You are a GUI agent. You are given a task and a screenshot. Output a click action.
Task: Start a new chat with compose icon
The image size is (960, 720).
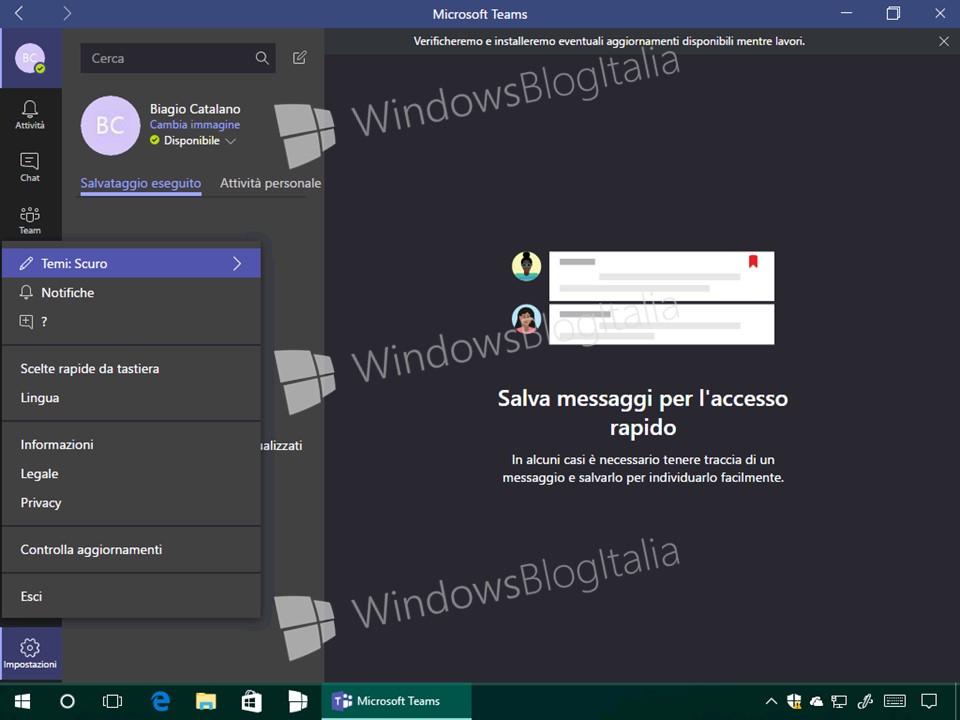299,58
